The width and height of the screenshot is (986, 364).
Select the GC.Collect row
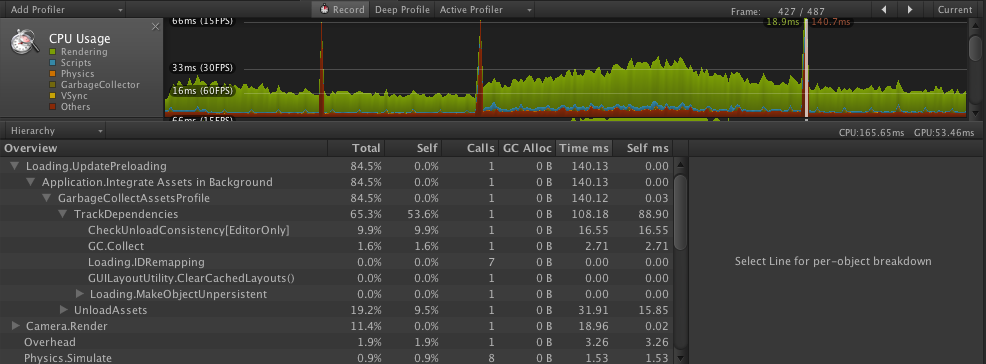[x=336, y=246]
